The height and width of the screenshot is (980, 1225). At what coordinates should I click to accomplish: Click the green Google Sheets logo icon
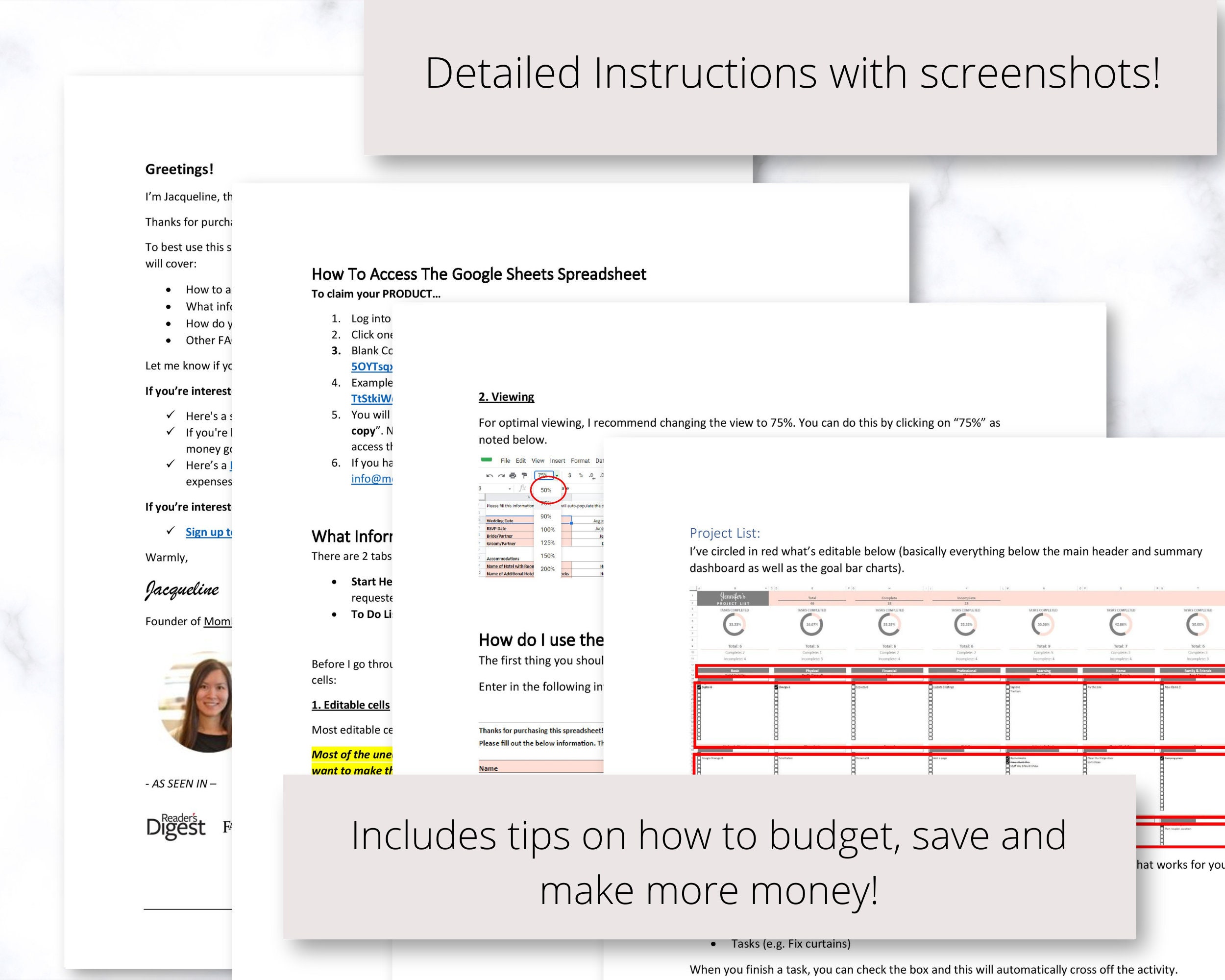(x=488, y=460)
